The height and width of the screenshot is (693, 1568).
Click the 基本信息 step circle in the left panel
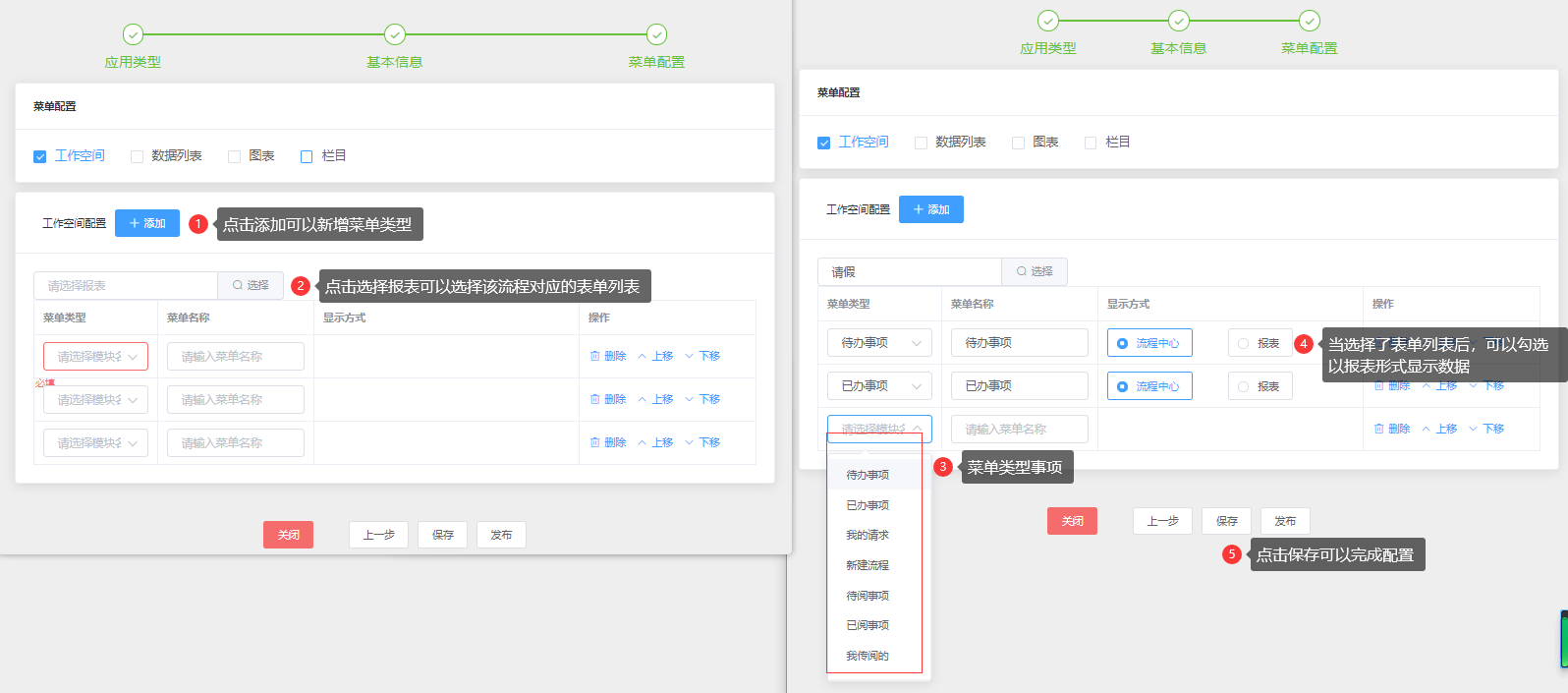(x=395, y=34)
